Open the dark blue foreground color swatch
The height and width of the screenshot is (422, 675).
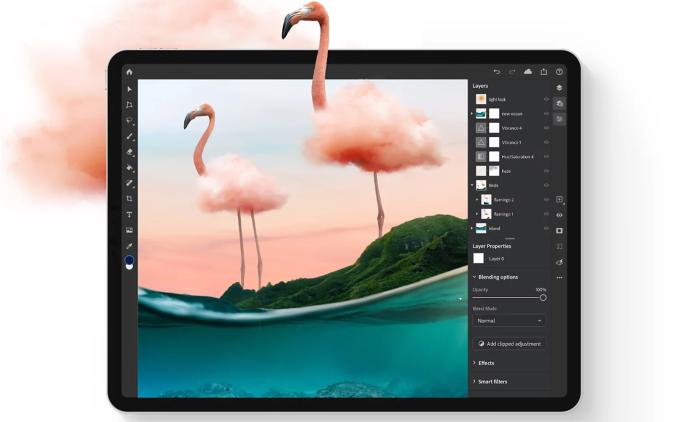(x=129, y=260)
